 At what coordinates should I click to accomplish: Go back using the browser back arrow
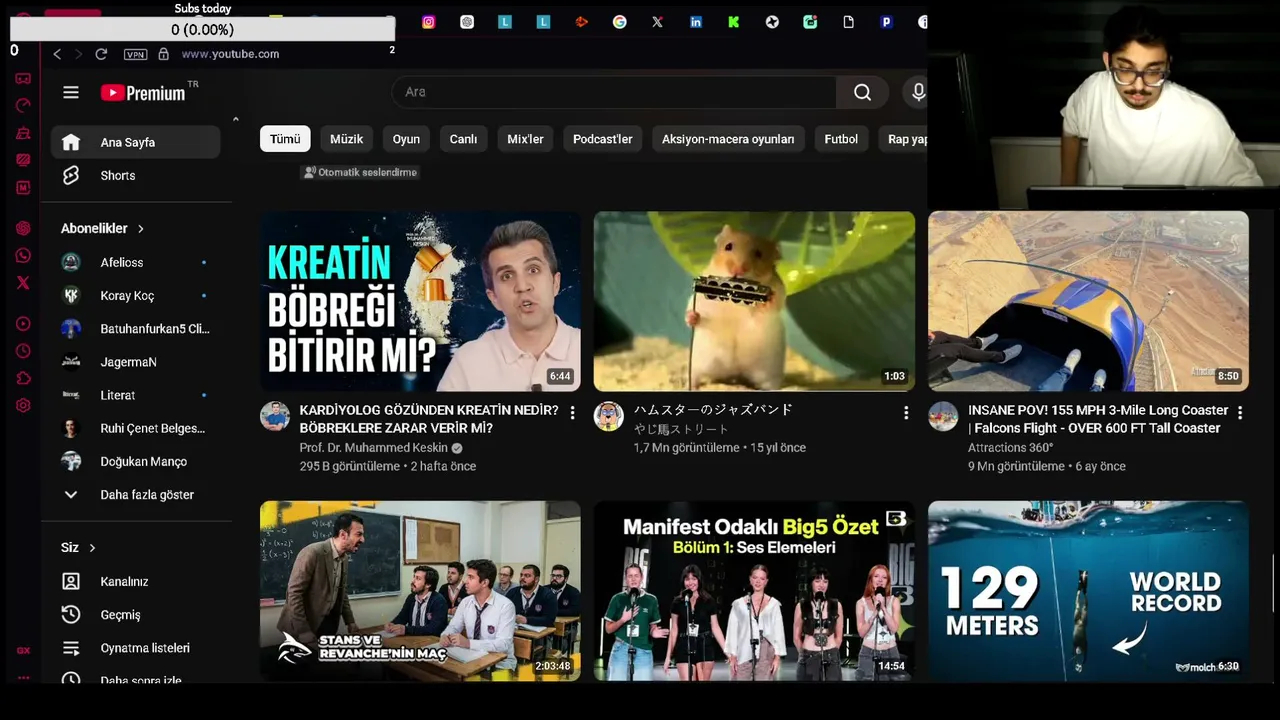(x=57, y=54)
